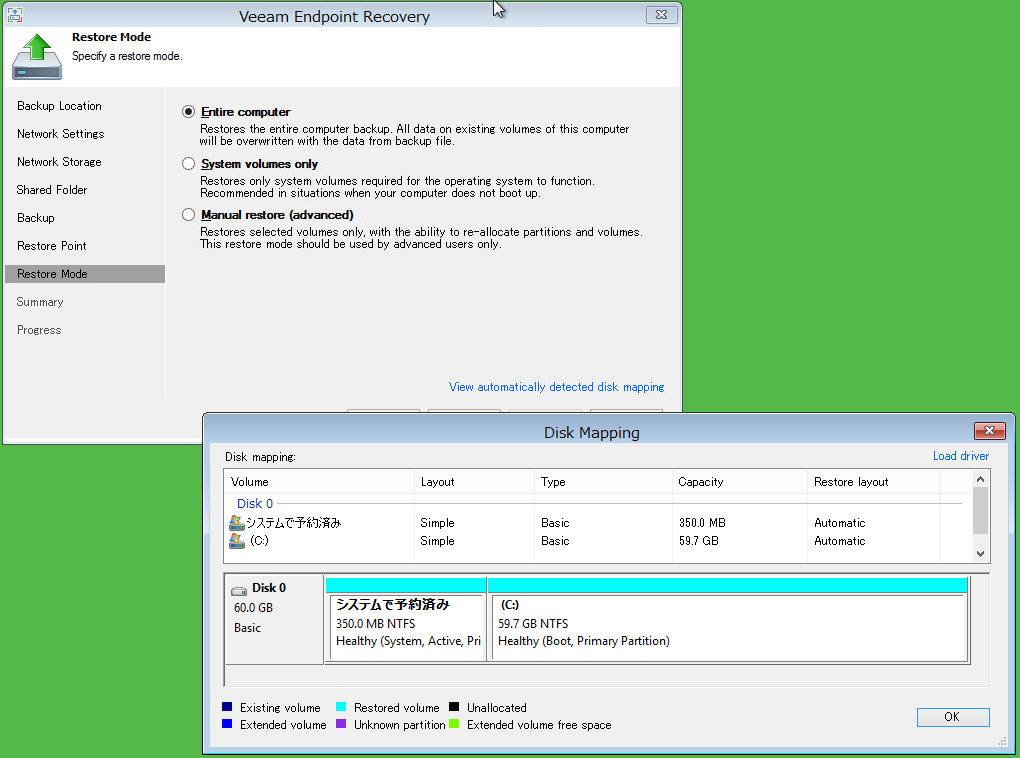1020x758 pixels.
Task: Go to Backup Location step
Action: click(59, 106)
